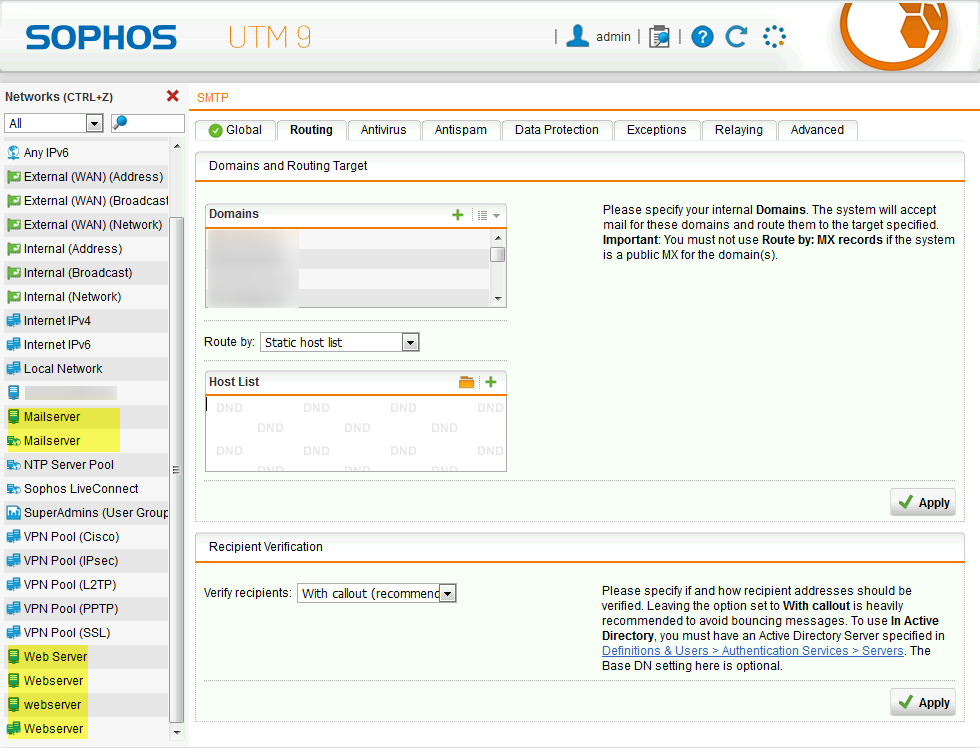Click the Sophos LiveConnect icon

pyautogui.click(x=13, y=489)
